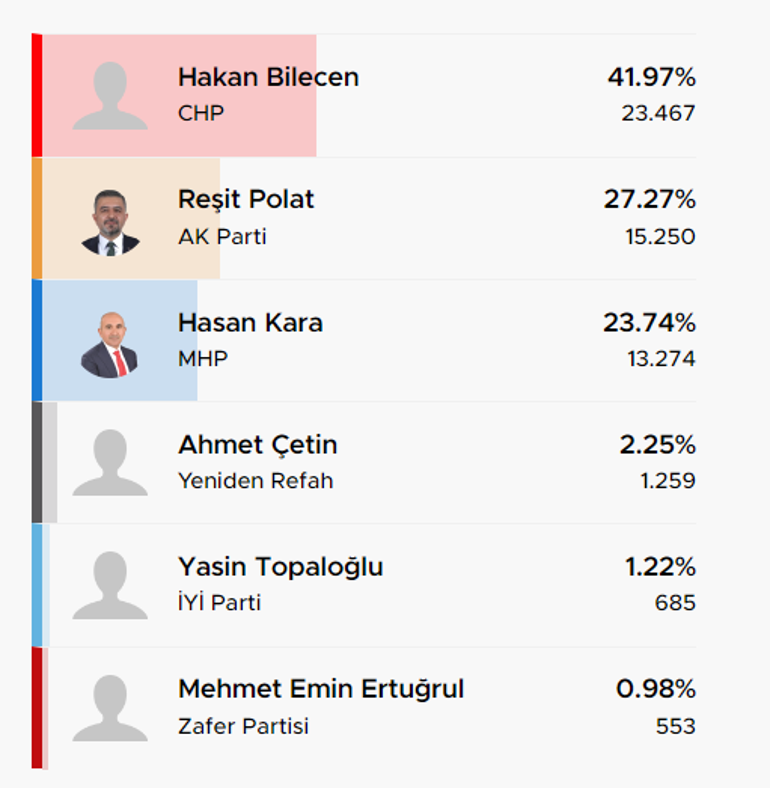
Task: Select the Reşit Polat candidate name
Action: [x=246, y=200]
